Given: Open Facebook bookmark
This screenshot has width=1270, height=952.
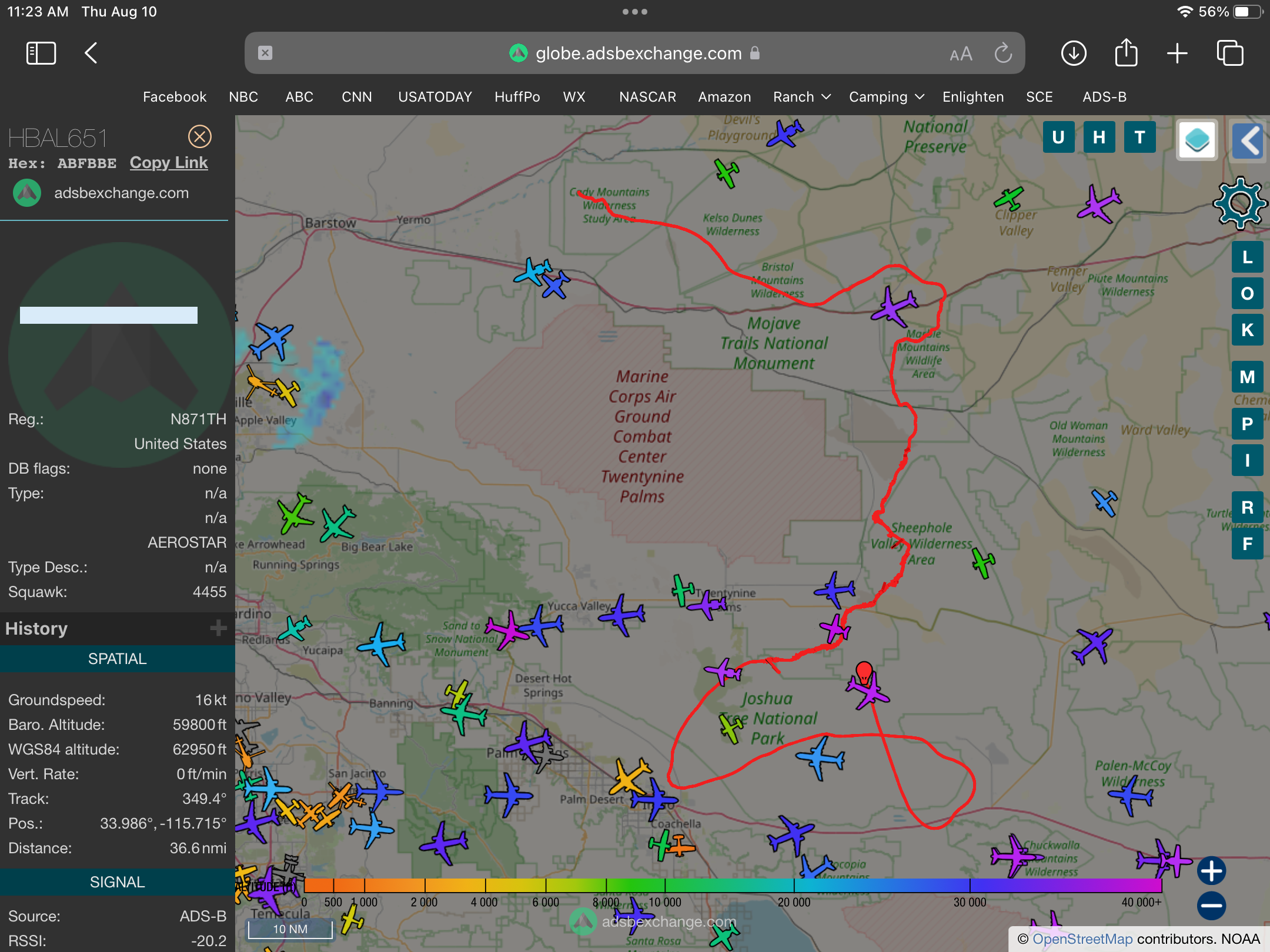Looking at the screenshot, I should [175, 97].
